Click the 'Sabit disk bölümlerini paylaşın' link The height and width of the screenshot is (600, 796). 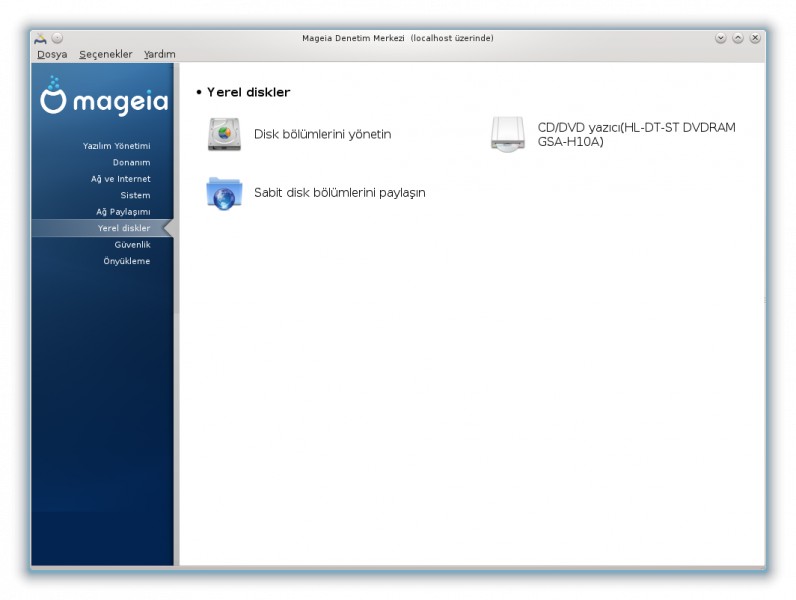coord(340,192)
